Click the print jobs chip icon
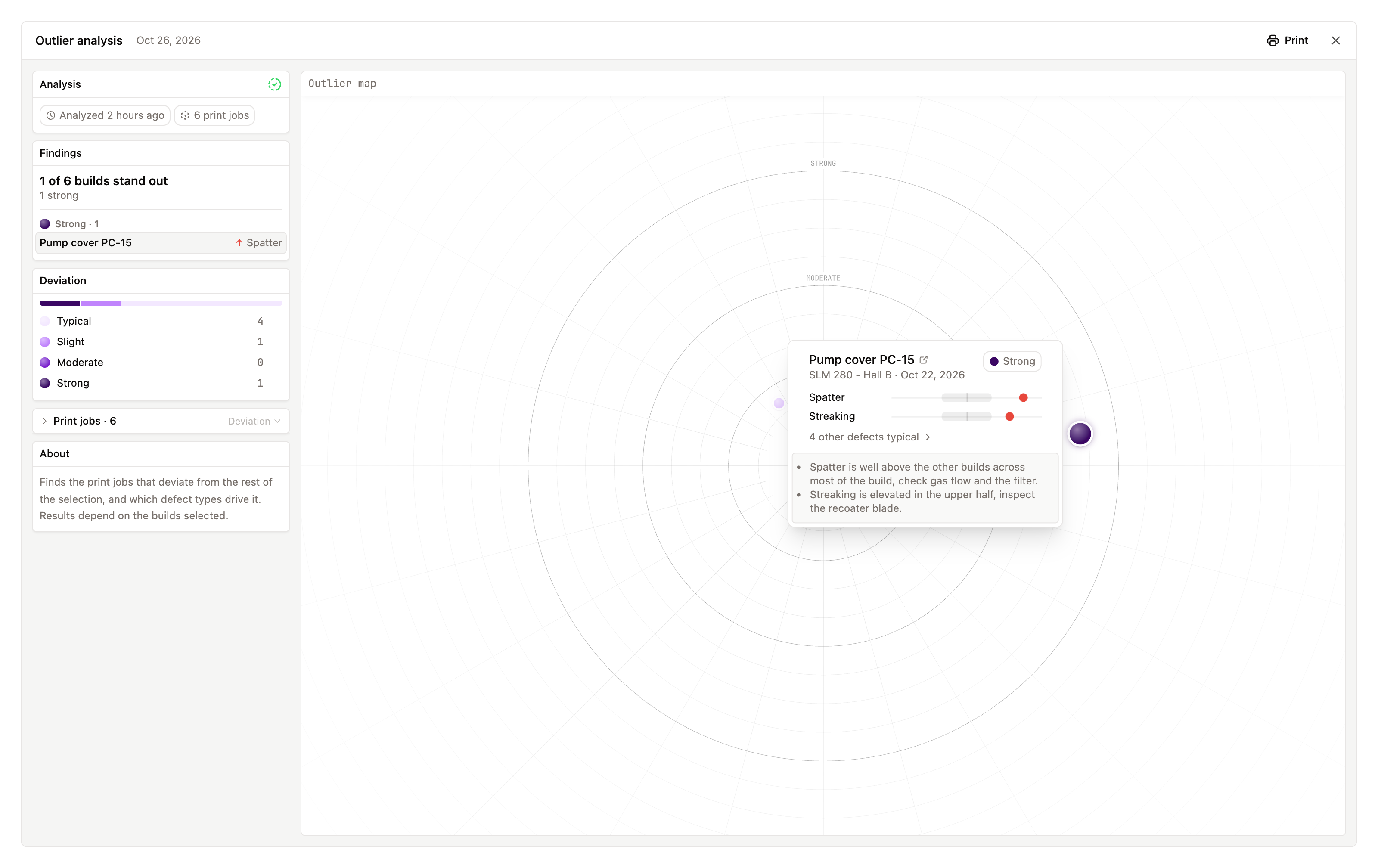The image size is (1378, 868). point(186,115)
